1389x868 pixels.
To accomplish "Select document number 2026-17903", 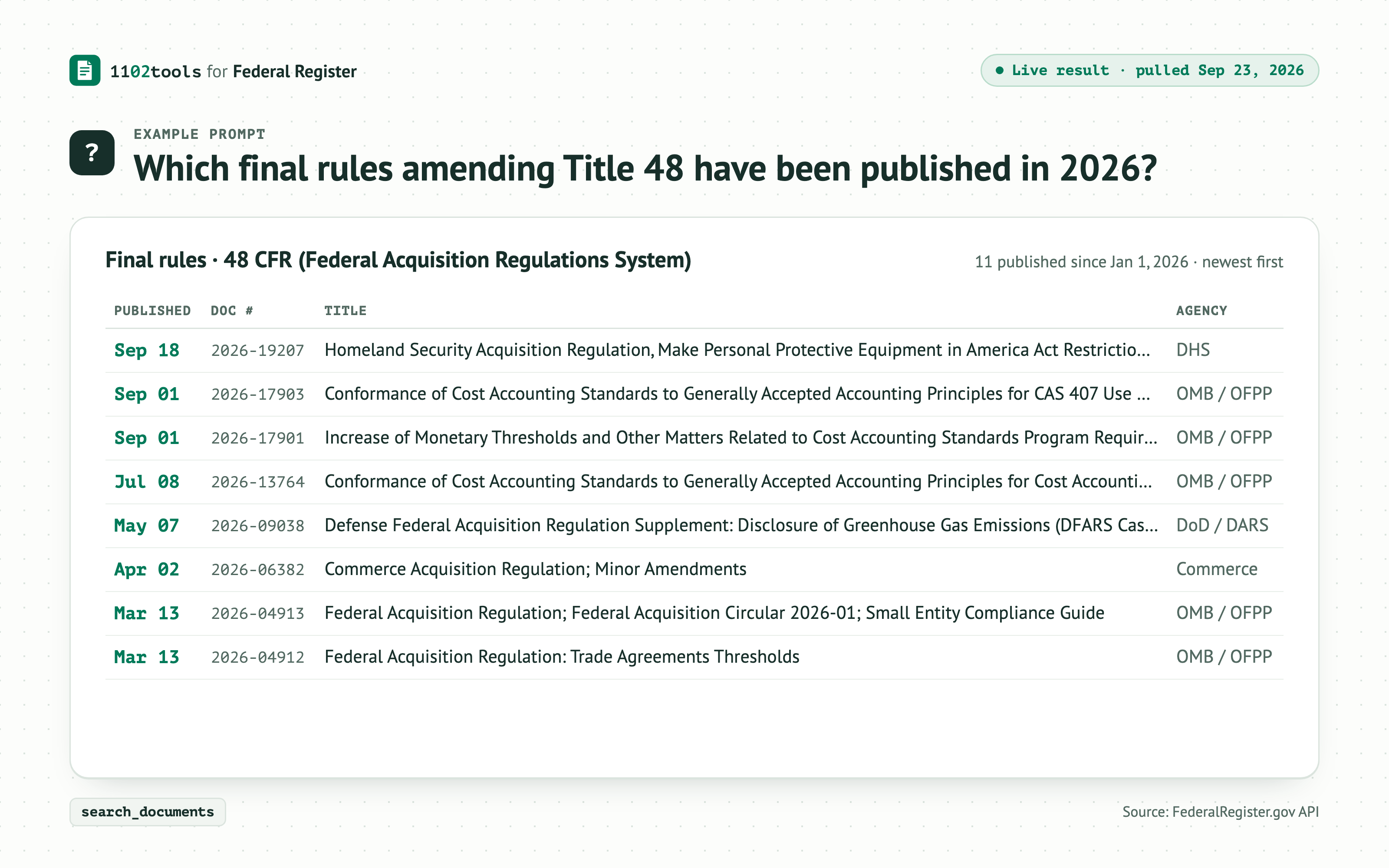I will pyautogui.click(x=258, y=395).
